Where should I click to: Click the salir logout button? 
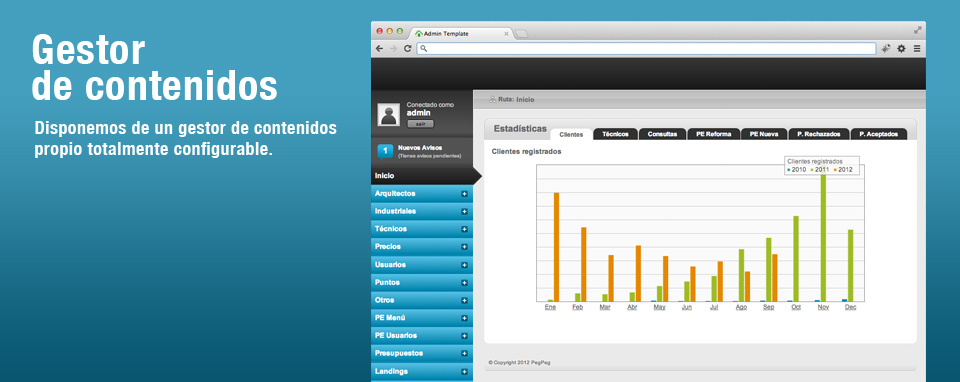420,124
